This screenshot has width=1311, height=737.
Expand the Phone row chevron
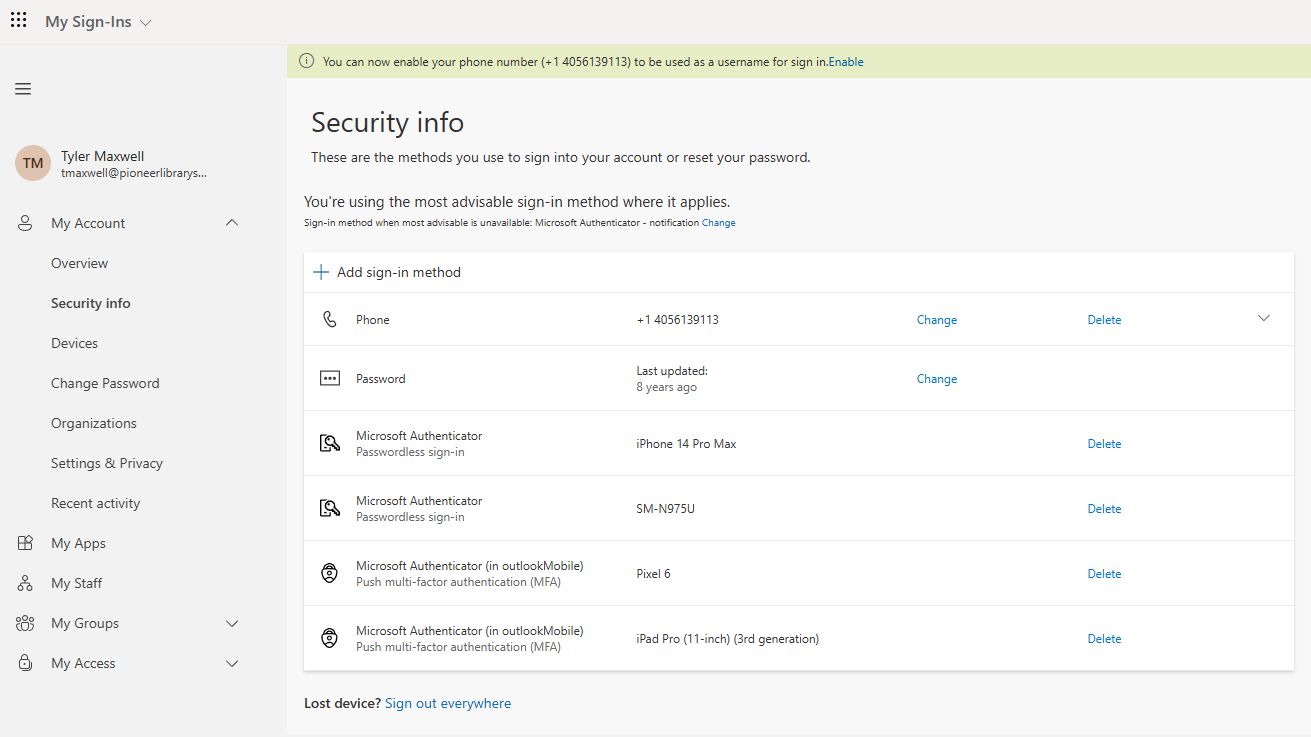(1264, 319)
